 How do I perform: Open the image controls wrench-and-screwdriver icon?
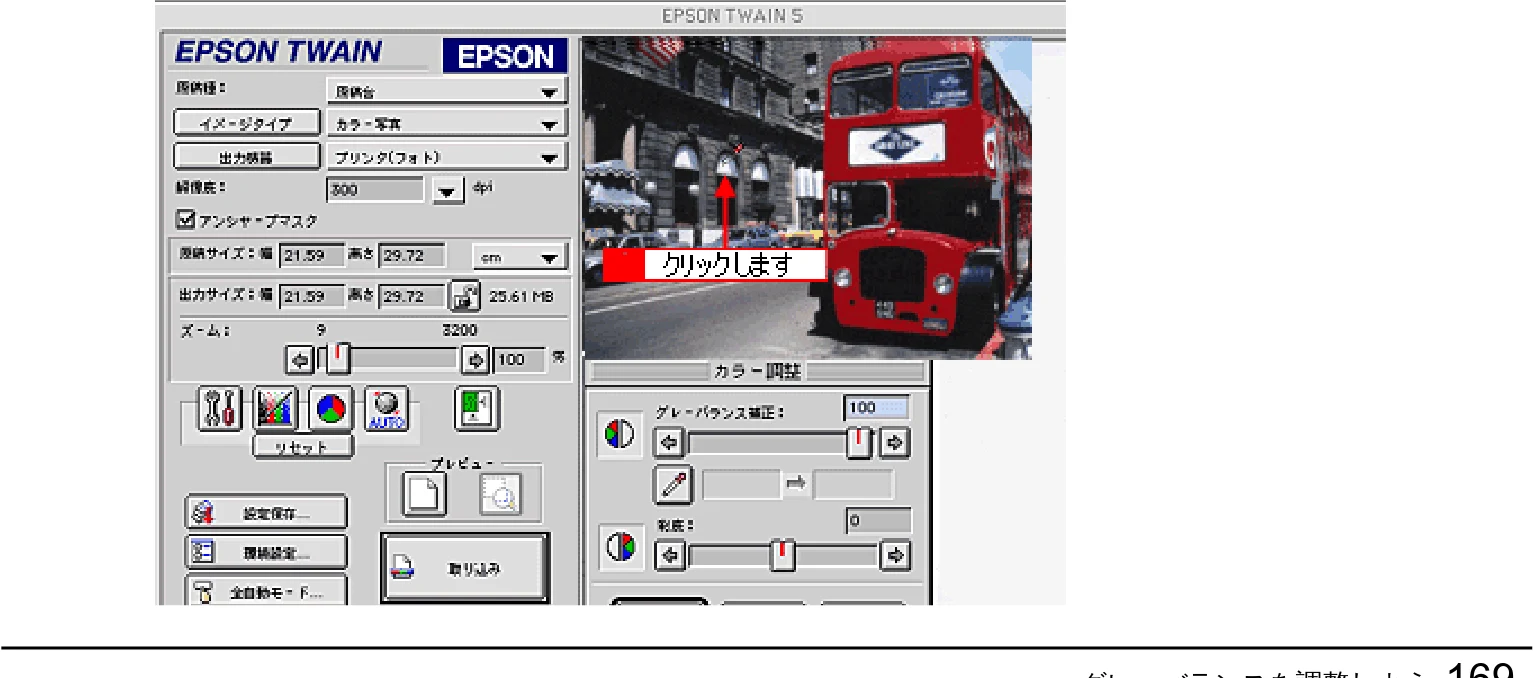[220, 410]
